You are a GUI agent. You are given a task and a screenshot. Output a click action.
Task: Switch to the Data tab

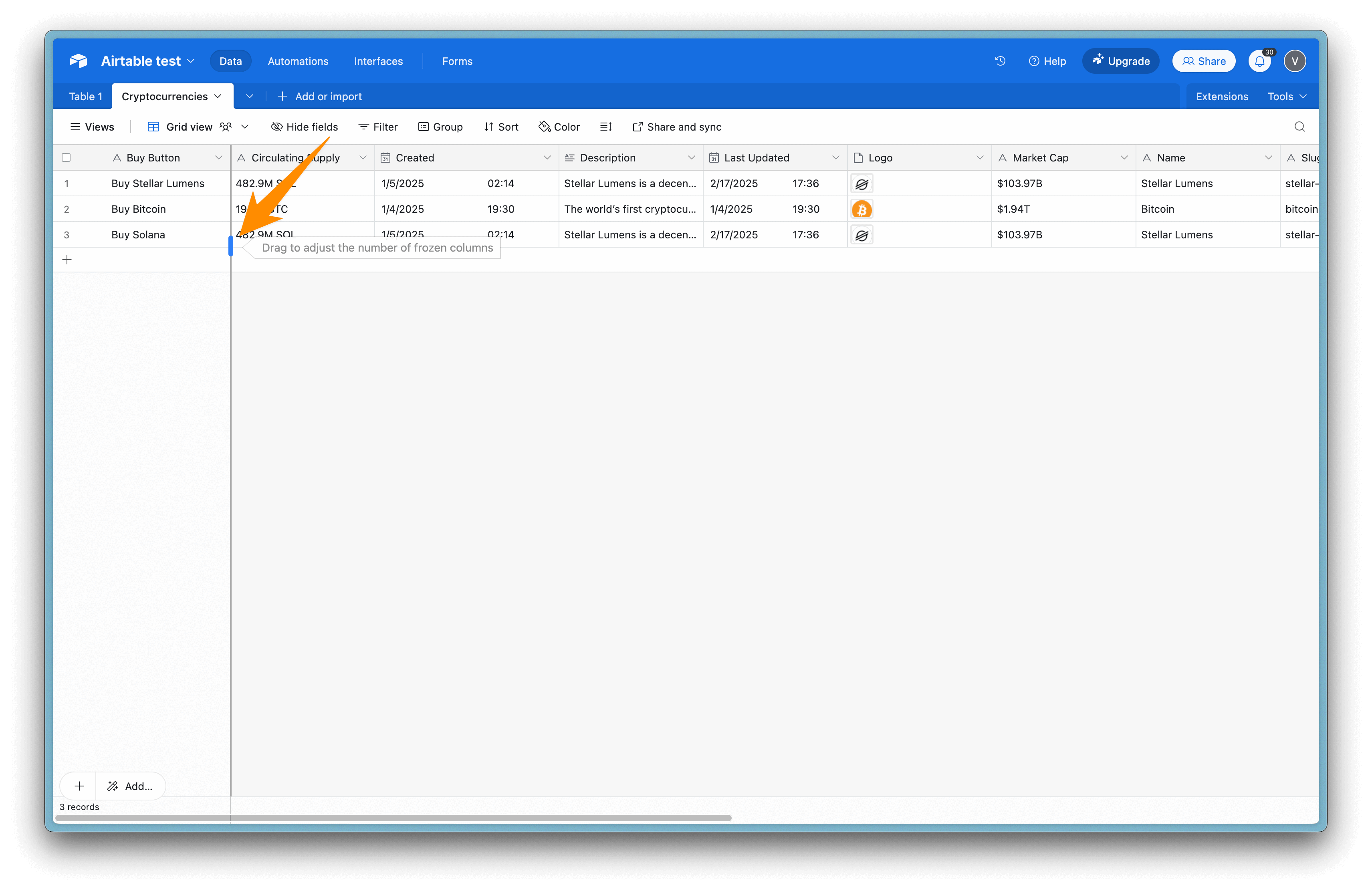coord(230,61)
